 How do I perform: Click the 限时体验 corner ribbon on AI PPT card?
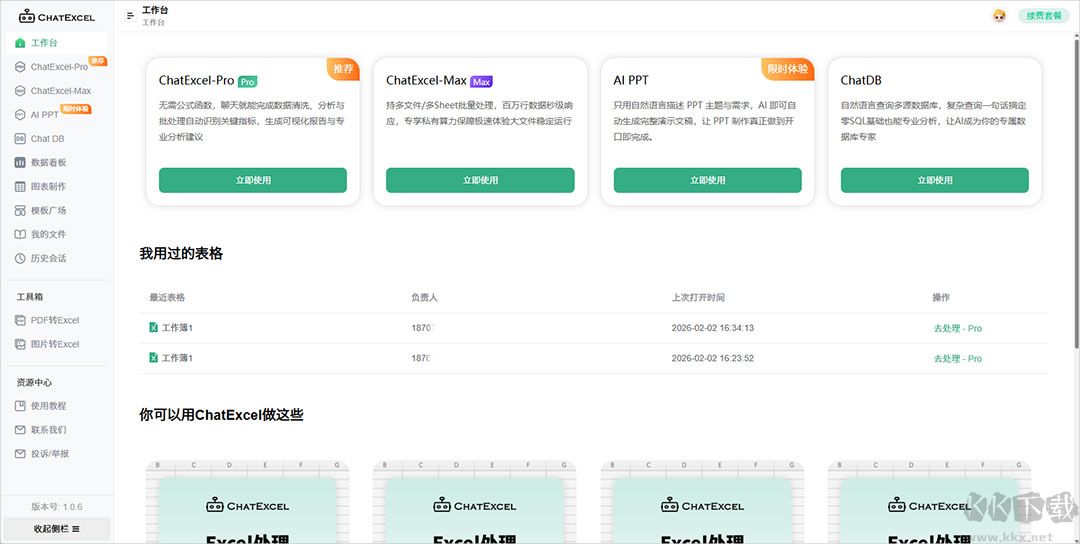pos(789,68)
